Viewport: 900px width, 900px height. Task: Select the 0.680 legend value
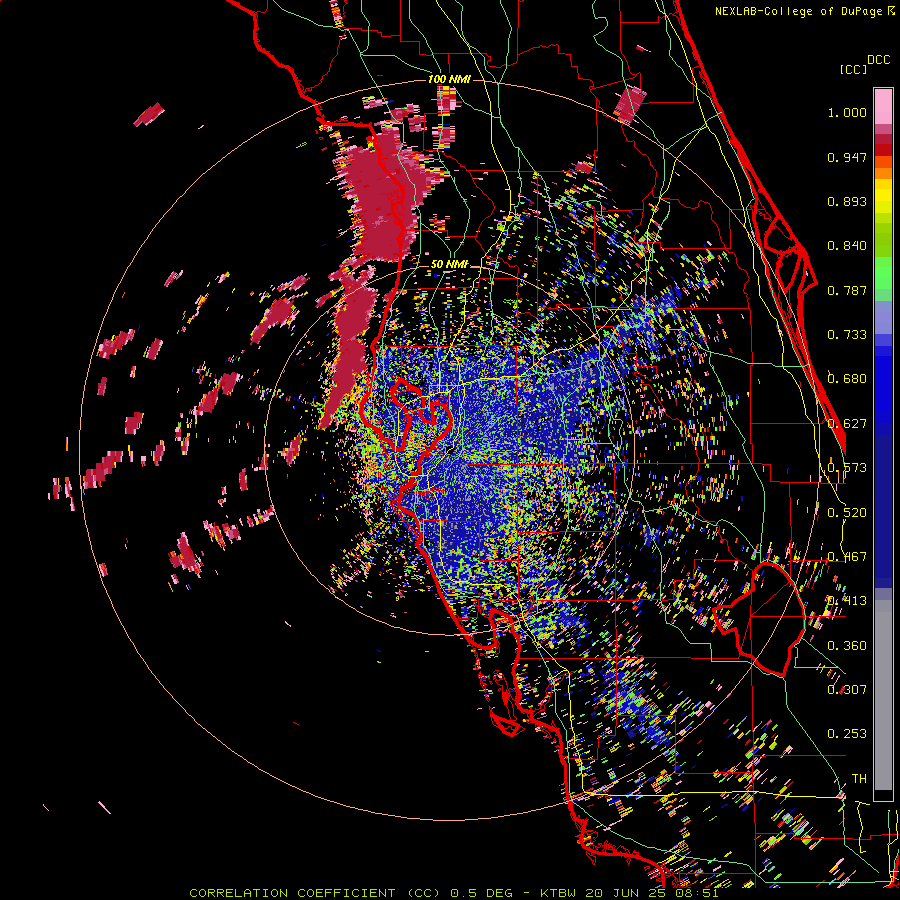pyautogui.click(x=847, y=379)
